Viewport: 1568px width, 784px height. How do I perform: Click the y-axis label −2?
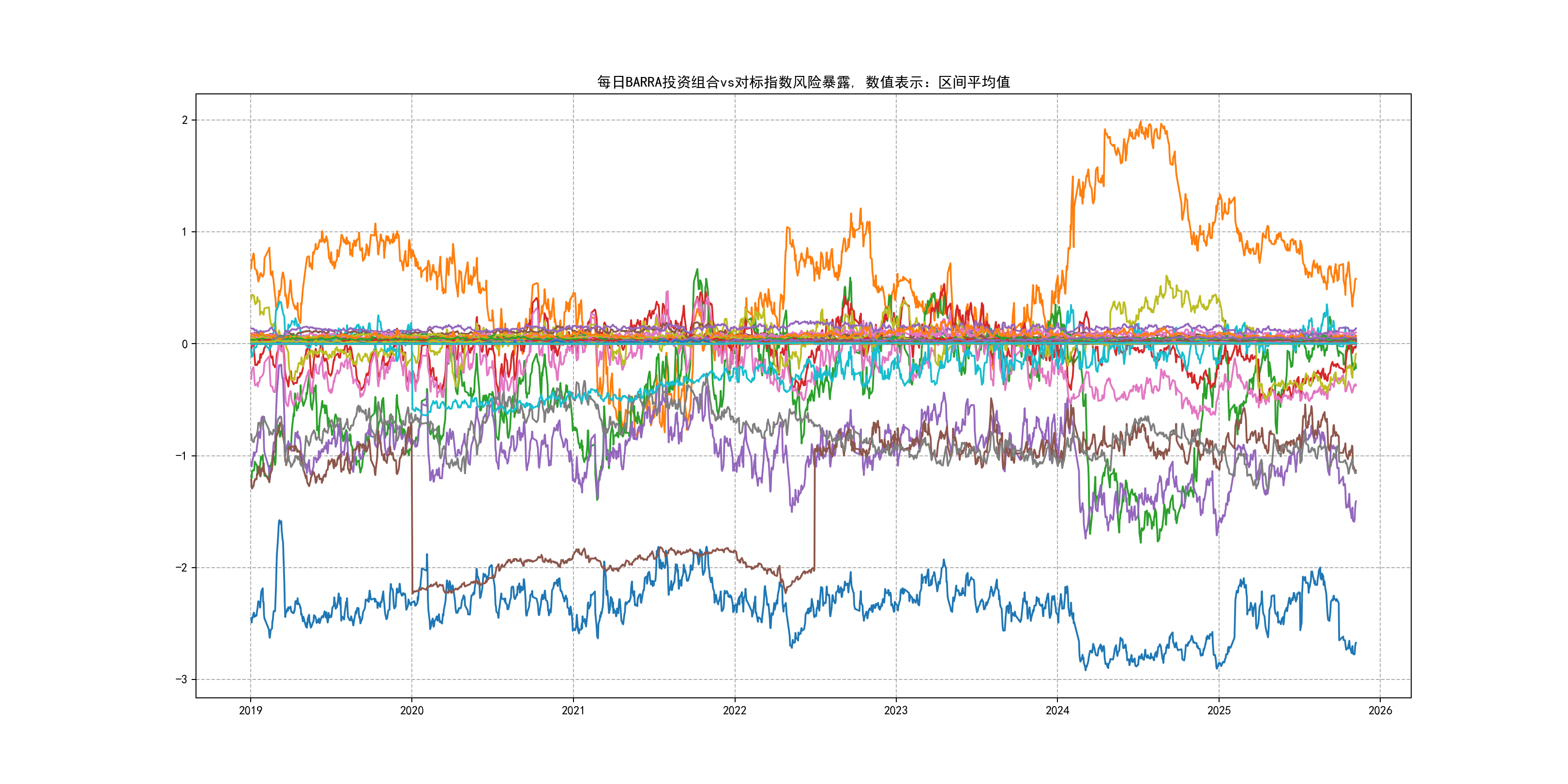click(181, 568)
